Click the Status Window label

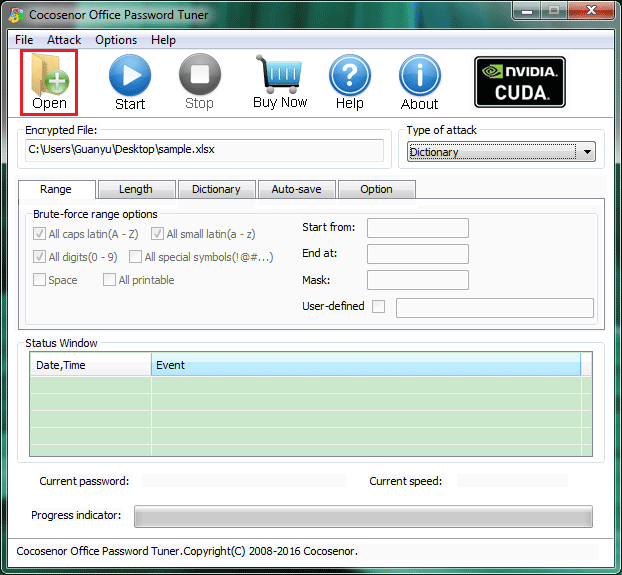pos(61,343)
